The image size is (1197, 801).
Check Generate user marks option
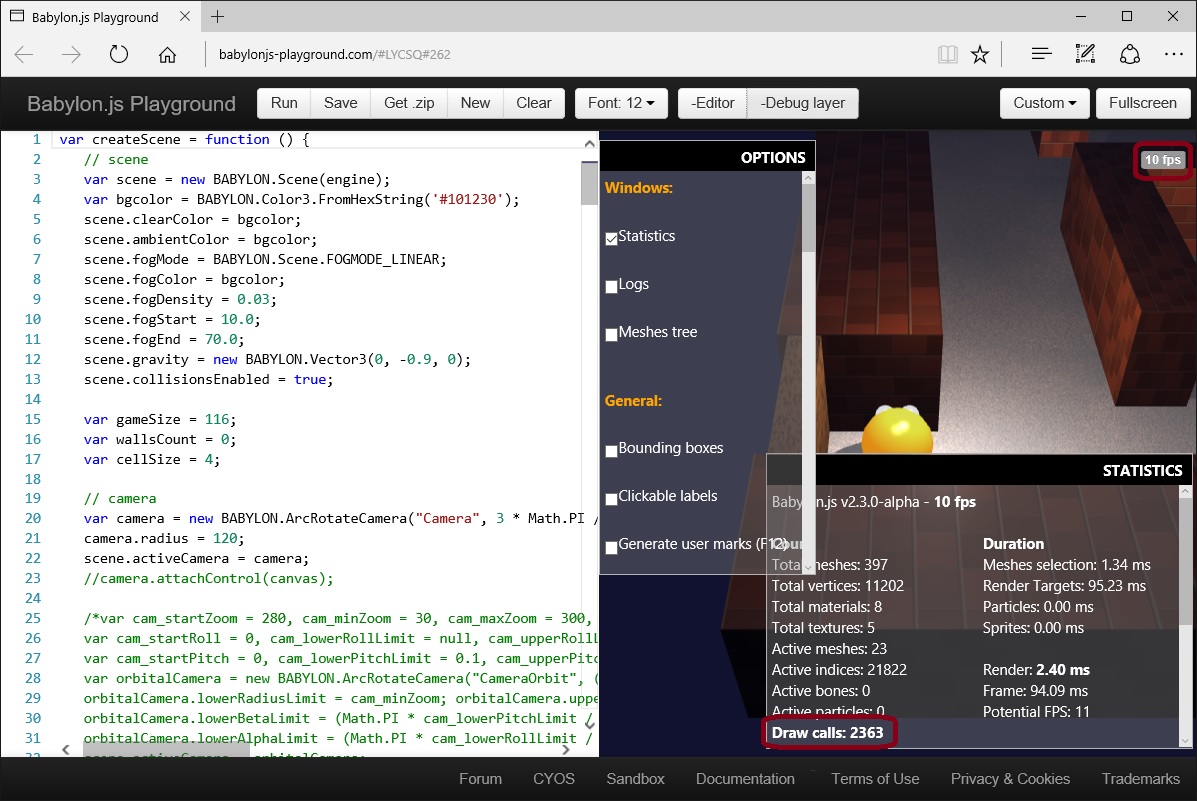tap(611, 547)
